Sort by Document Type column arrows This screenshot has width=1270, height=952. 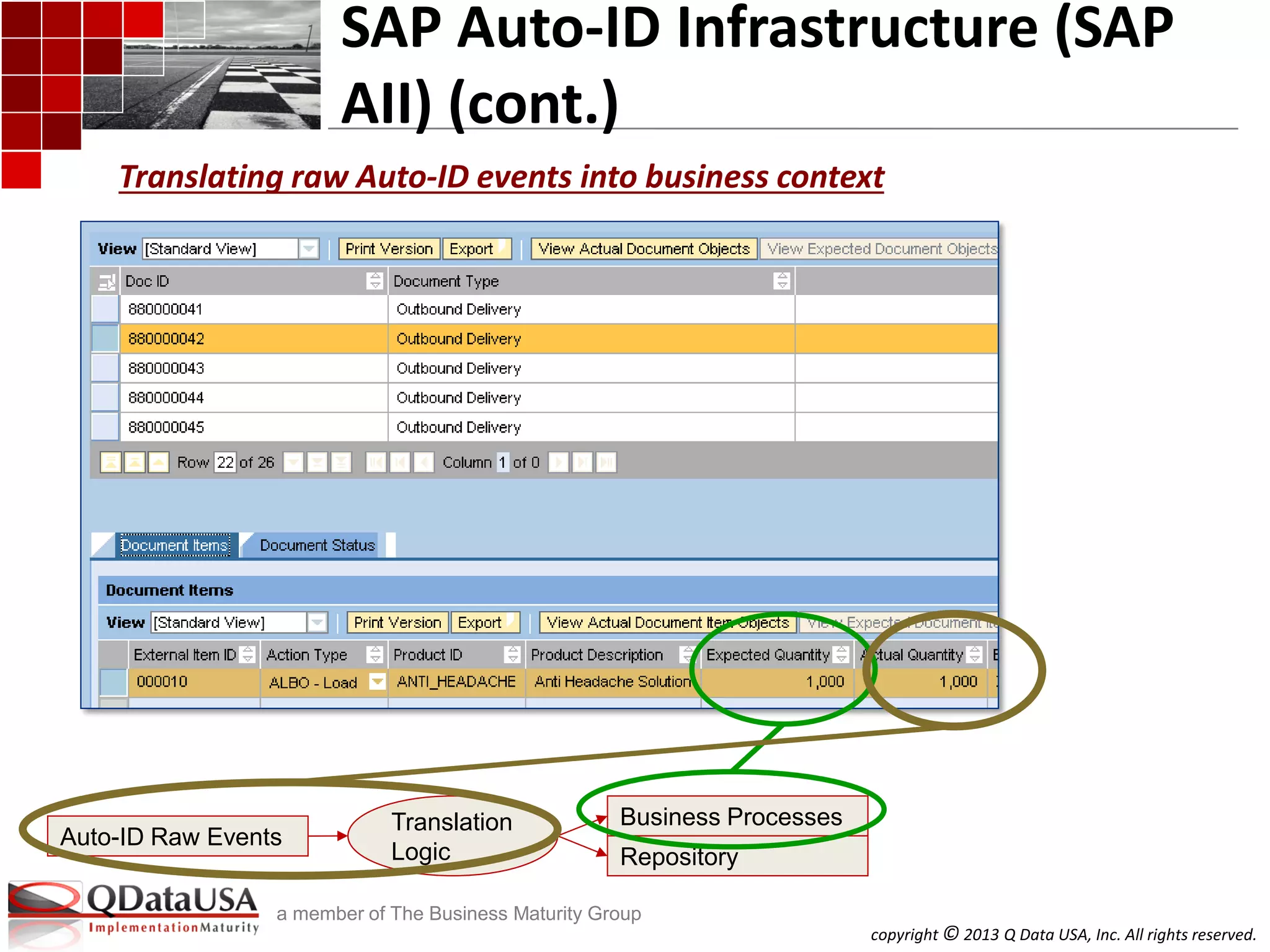782,281
